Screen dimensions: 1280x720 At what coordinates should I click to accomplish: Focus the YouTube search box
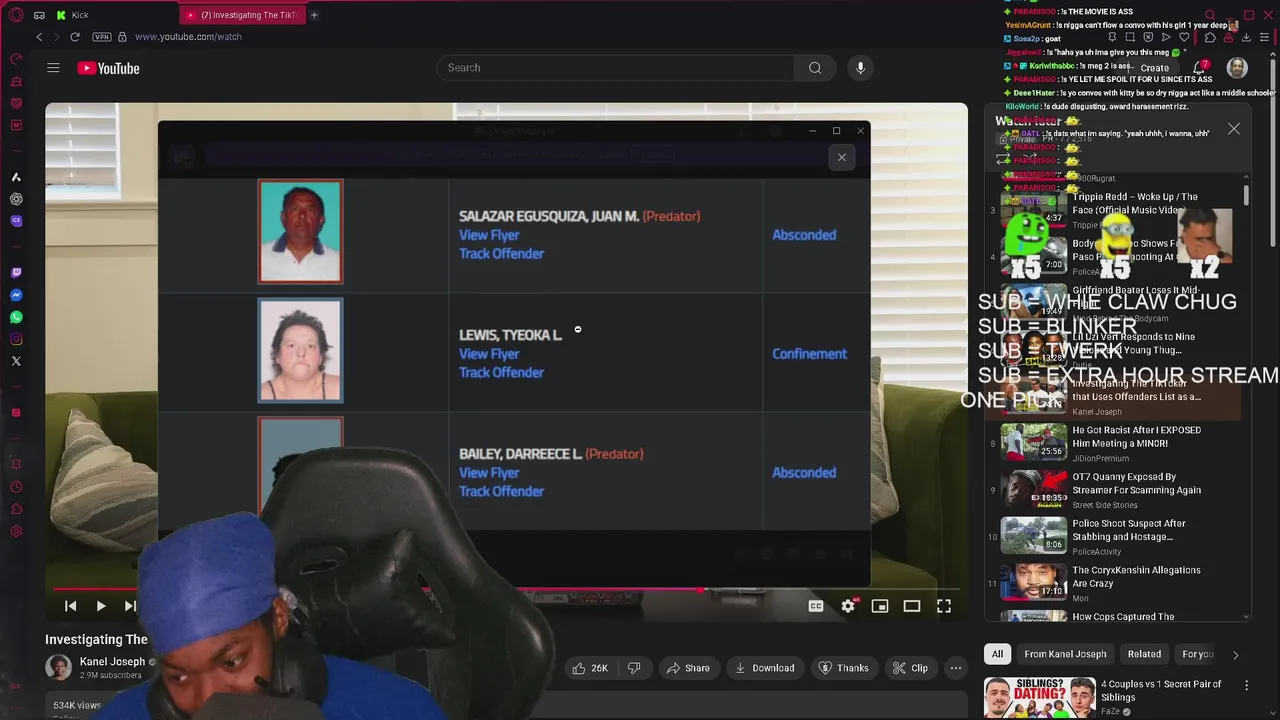(x=615, y=68)
